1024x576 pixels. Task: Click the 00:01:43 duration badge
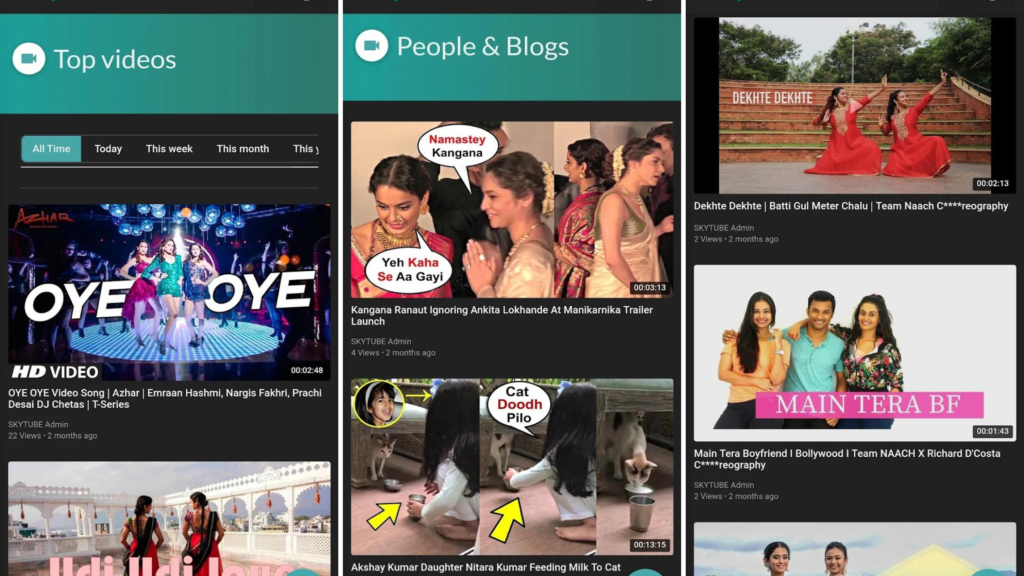click(992, 431)
